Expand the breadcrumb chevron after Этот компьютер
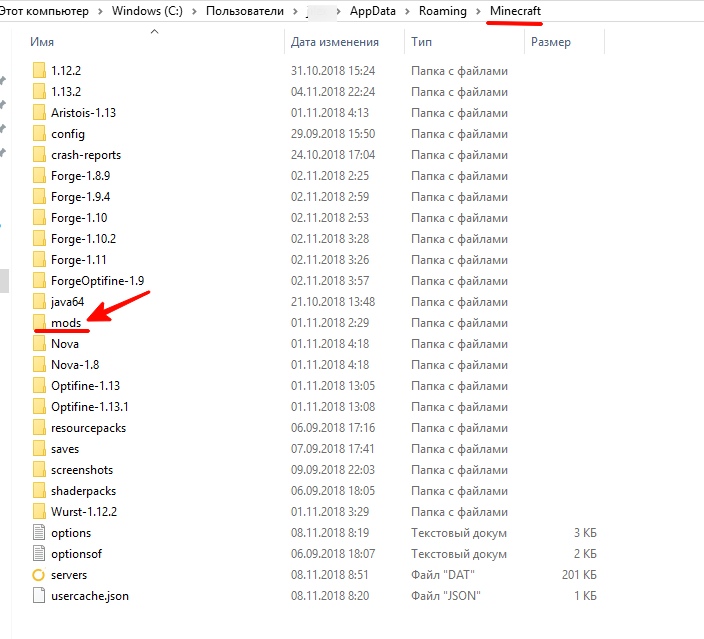The width and height of the screenshot is (704, 639). coord(100,11)
